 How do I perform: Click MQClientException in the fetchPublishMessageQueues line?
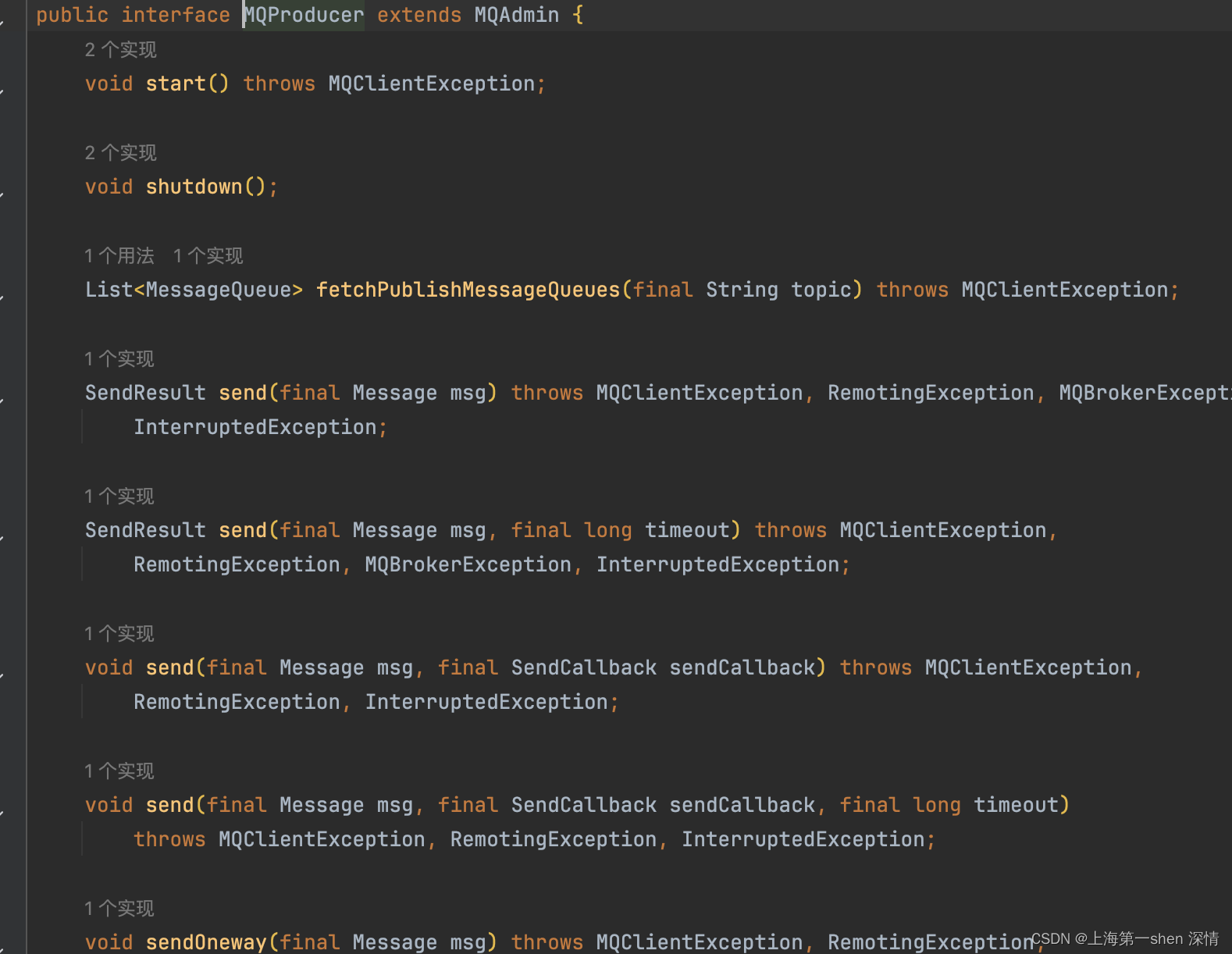tap(1065, 290)
